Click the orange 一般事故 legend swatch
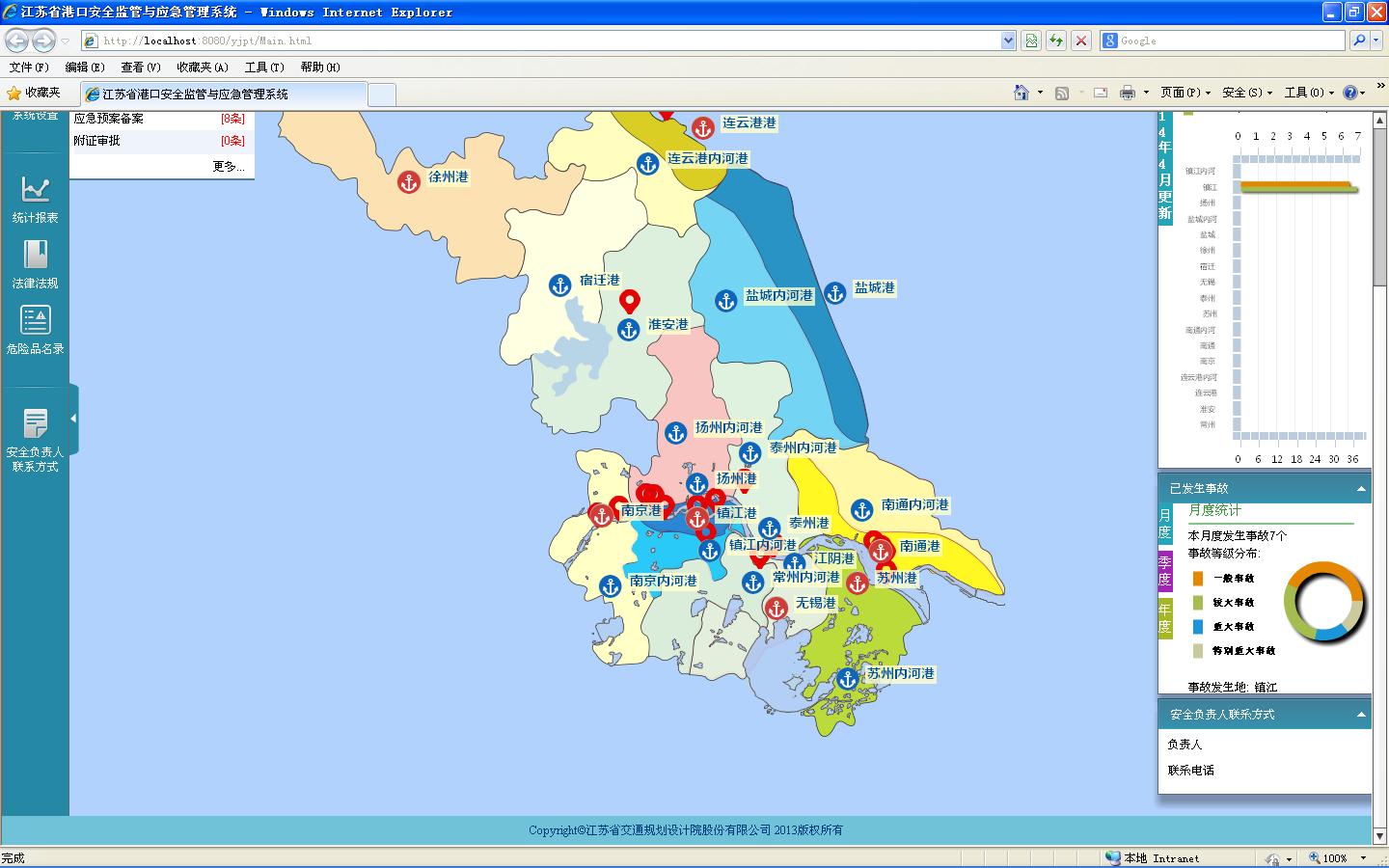 point(1198,579)
